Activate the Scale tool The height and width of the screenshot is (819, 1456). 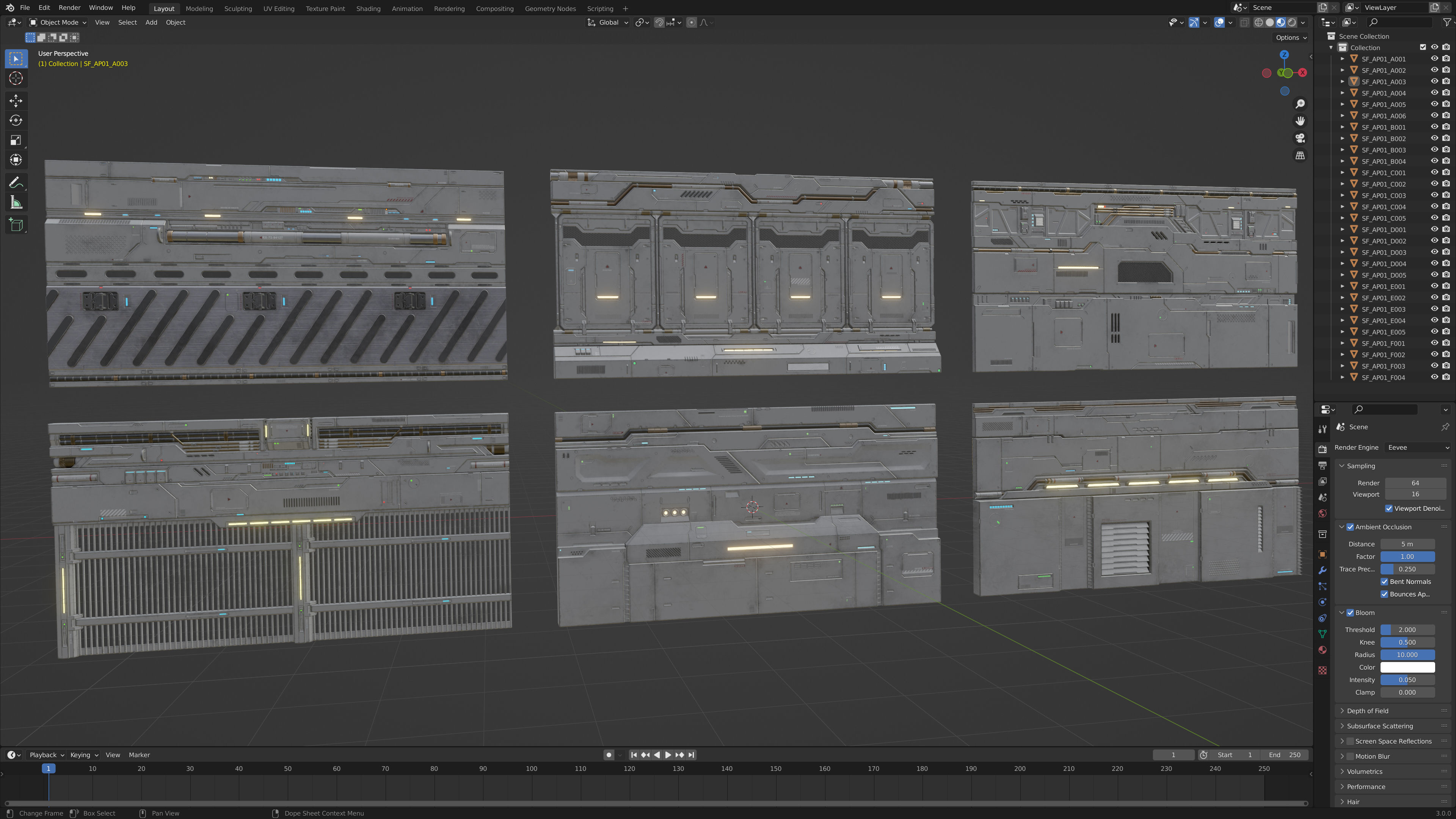click(16, 140)
